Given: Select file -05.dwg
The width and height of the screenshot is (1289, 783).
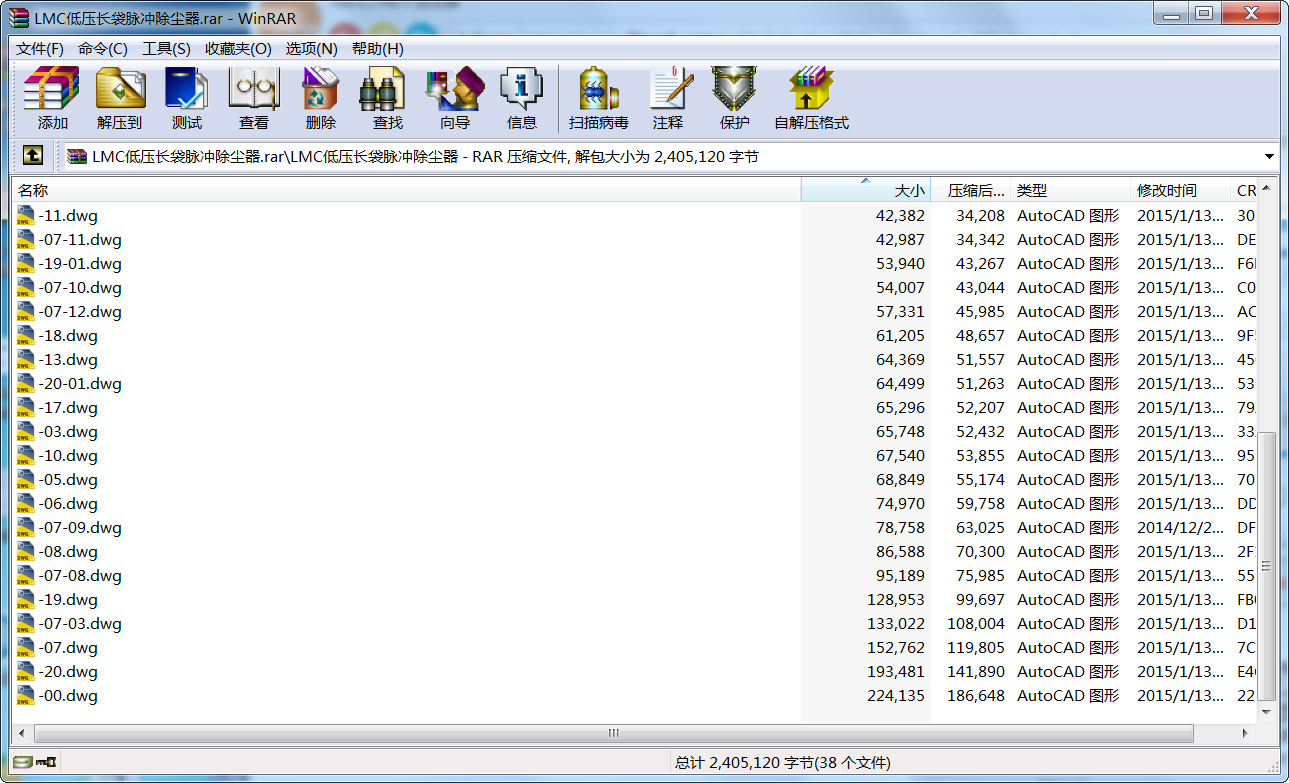Looking at the screenshot, I should point(68,479).
